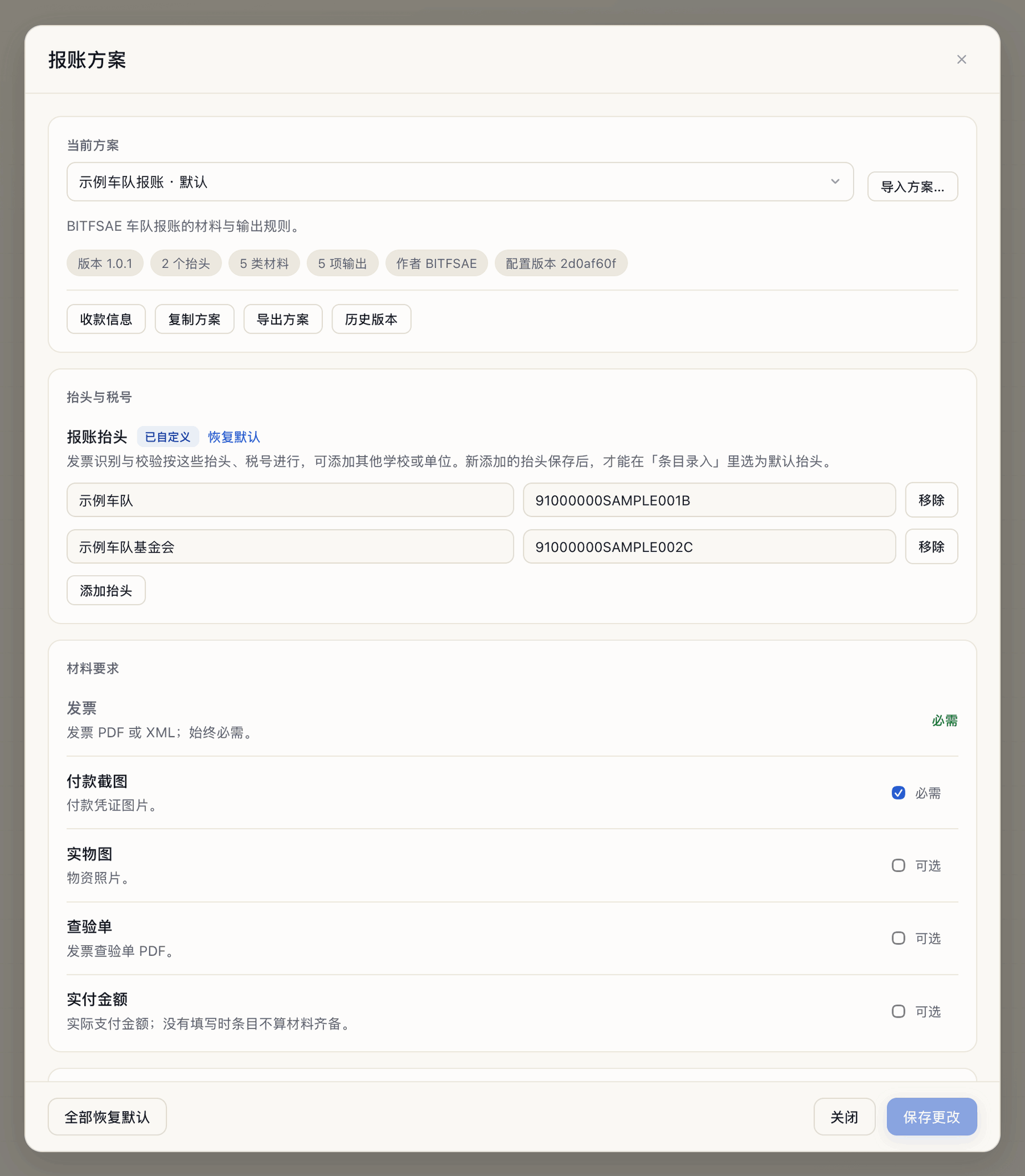Click the 5 类材料 tag
This screenshot has width=1025, height=1176.
click(x=264, y=263)
